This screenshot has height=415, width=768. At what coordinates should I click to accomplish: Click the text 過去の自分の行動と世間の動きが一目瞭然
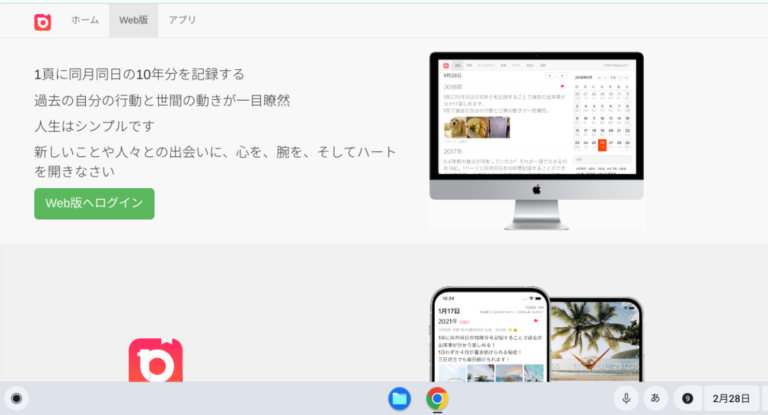pos(162,100)
